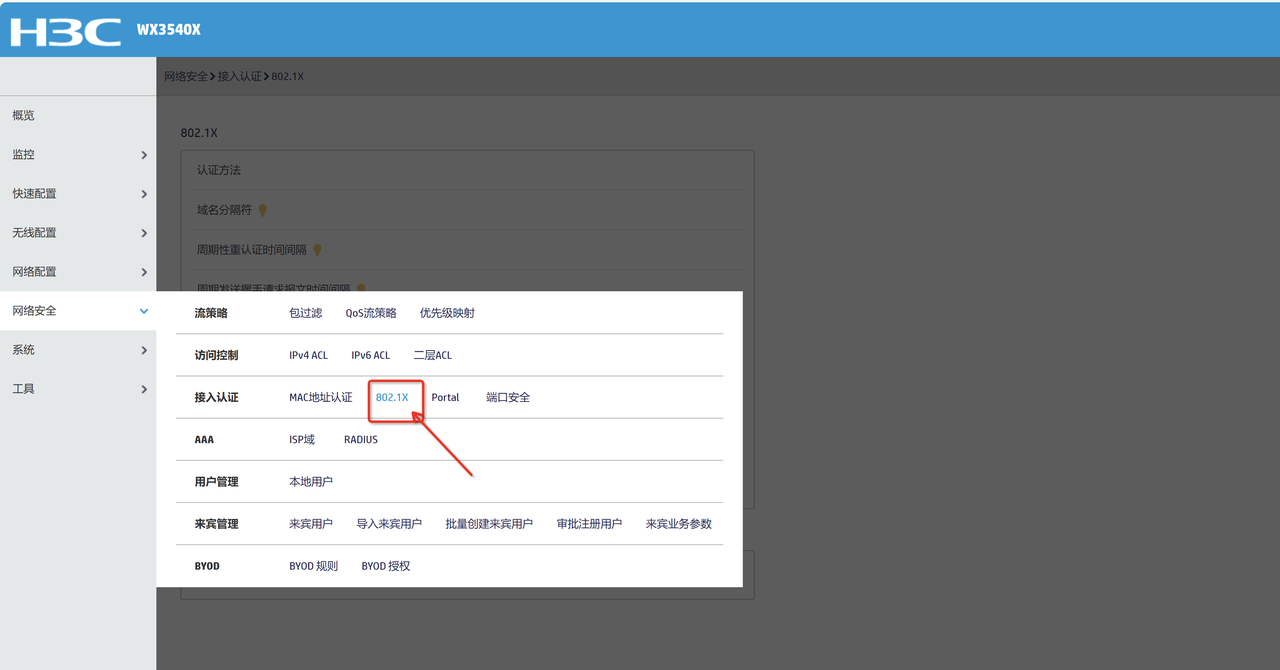Expand the 监控 sidebar chevron
Screen dimensions: 1280x670
tap(144, 155)
